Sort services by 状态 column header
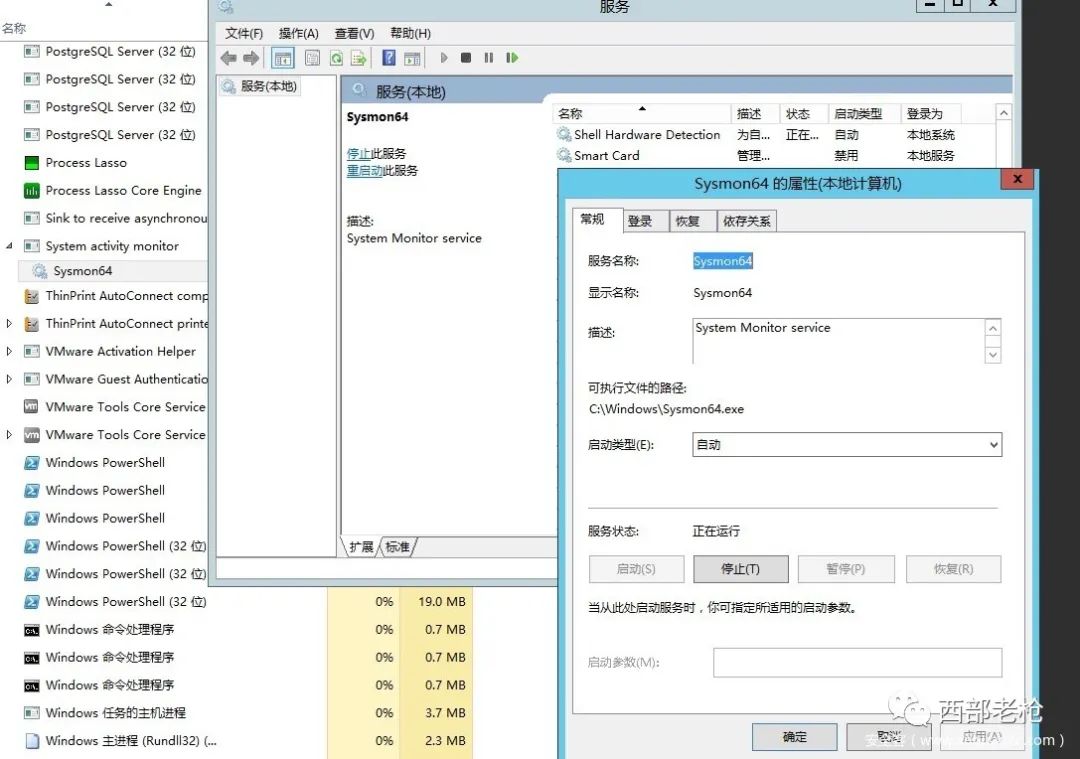The width and height of the screenshot is (1080, 759). pos(803,114)
